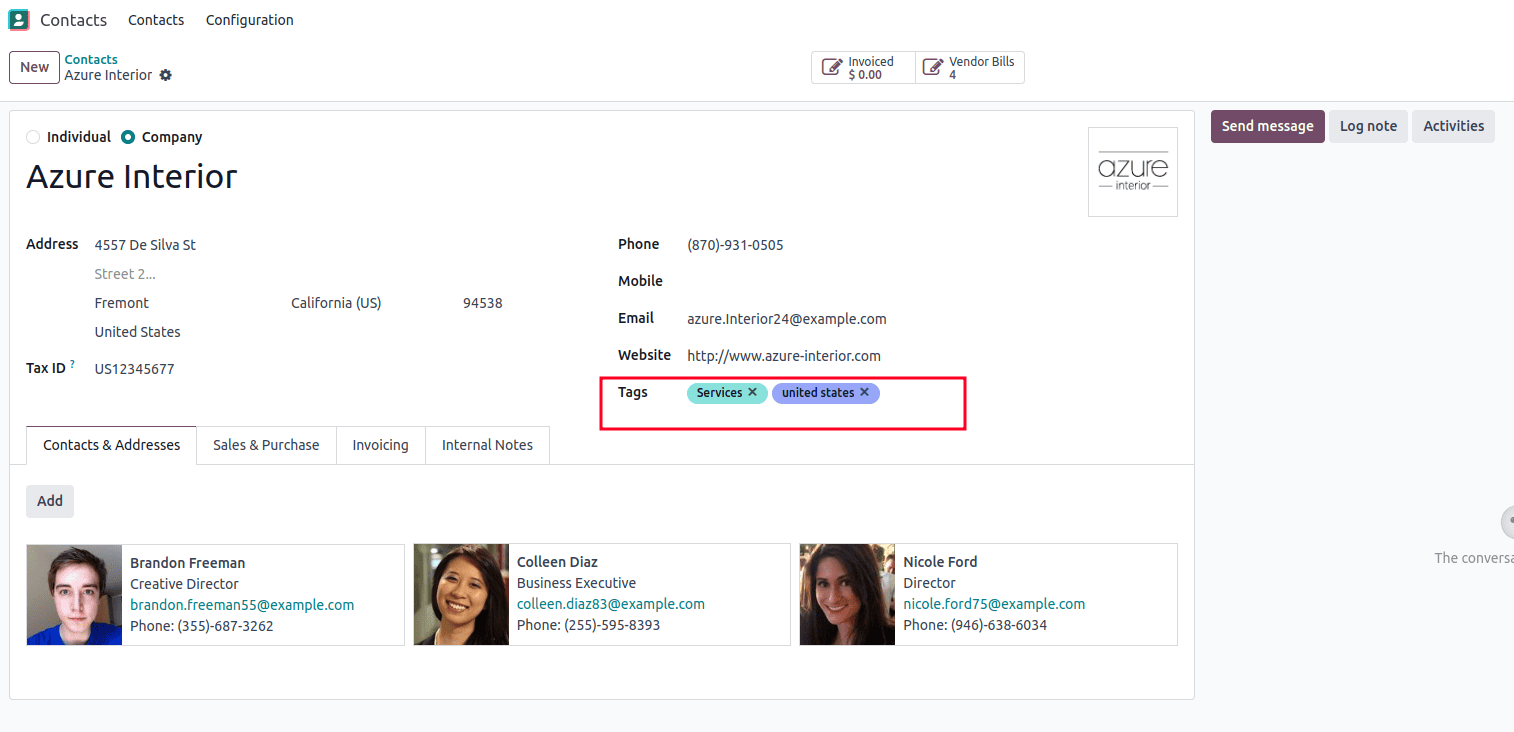Viewport: 1514px width, 732px height.
Task: Select the Company radio option
Action: [128, 137]
